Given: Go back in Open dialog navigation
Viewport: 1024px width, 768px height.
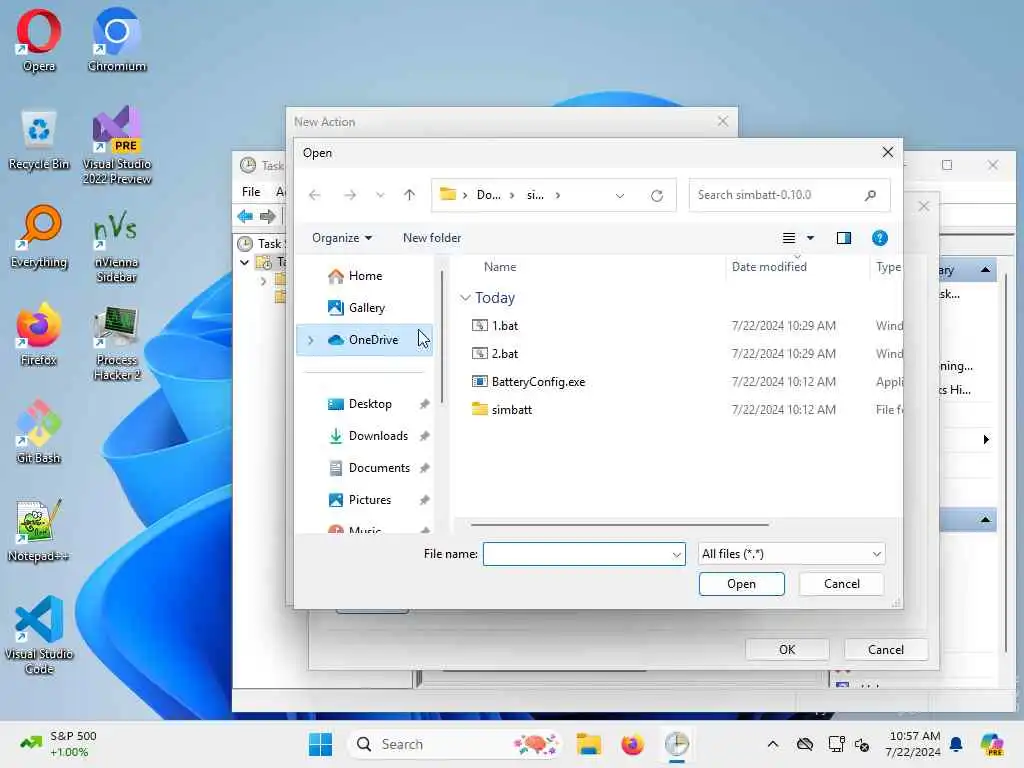Looking at the screenshot, I should point(315,195).
